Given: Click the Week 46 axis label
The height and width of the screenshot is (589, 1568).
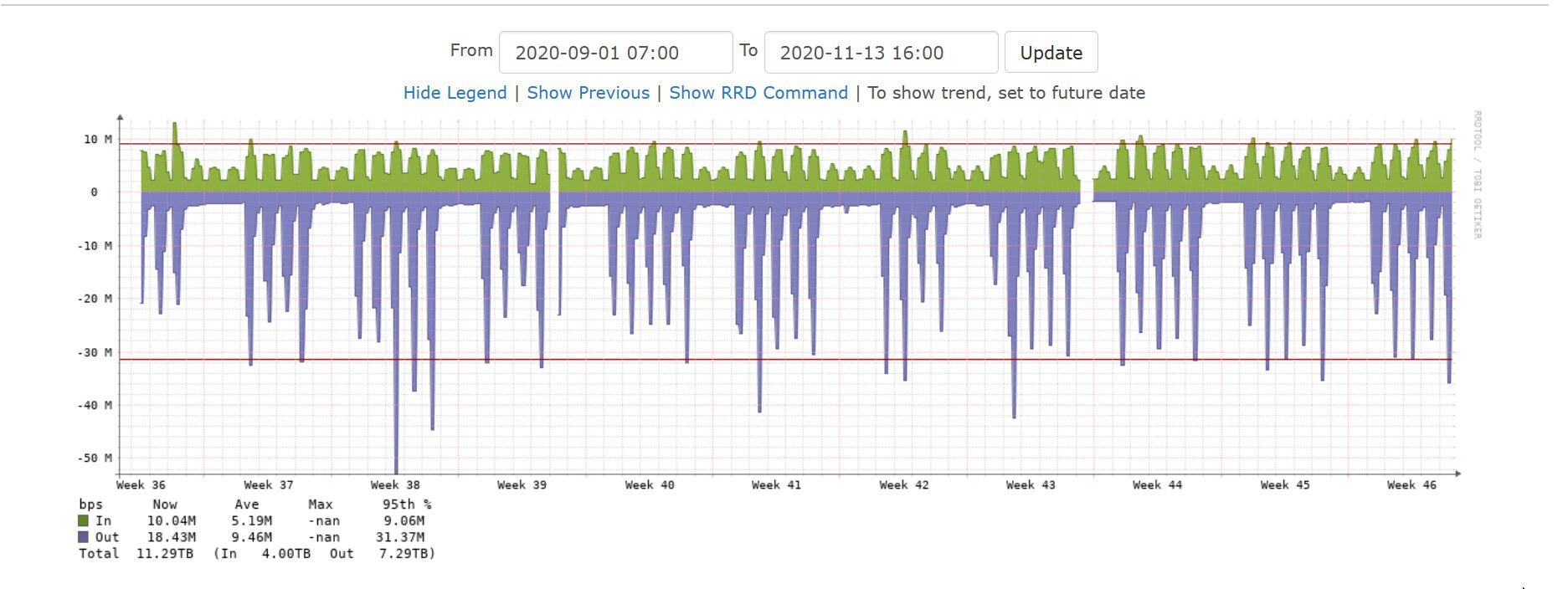Looking at the screenshot, I should pos(1411,485).
